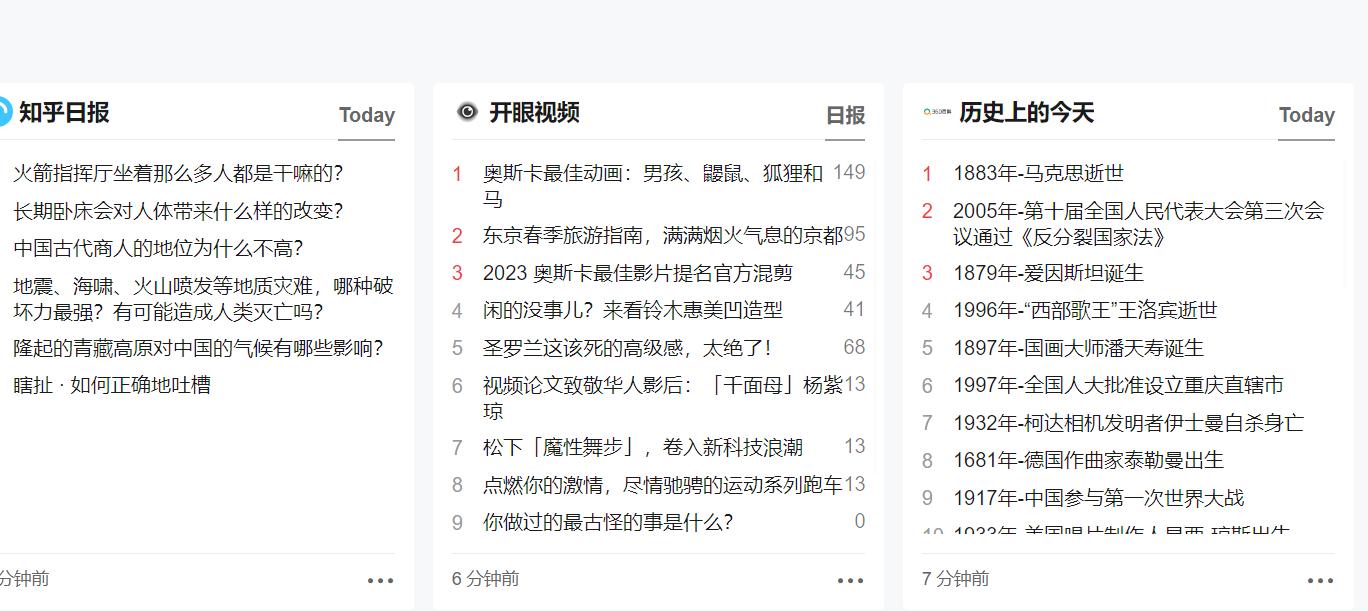Click the 知乎日报 logo icon

pos(4,112)
